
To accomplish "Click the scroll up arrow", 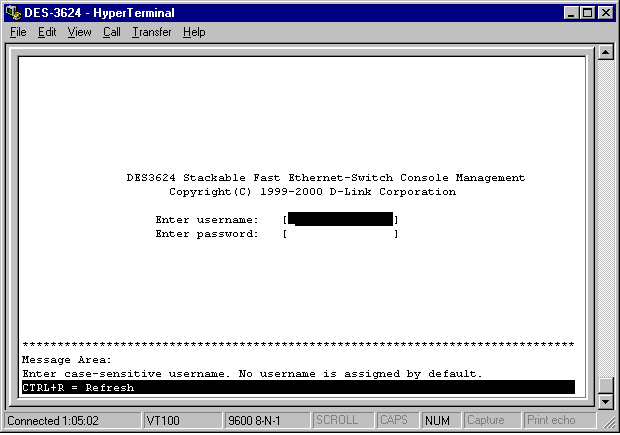I will tap(604, 53).
